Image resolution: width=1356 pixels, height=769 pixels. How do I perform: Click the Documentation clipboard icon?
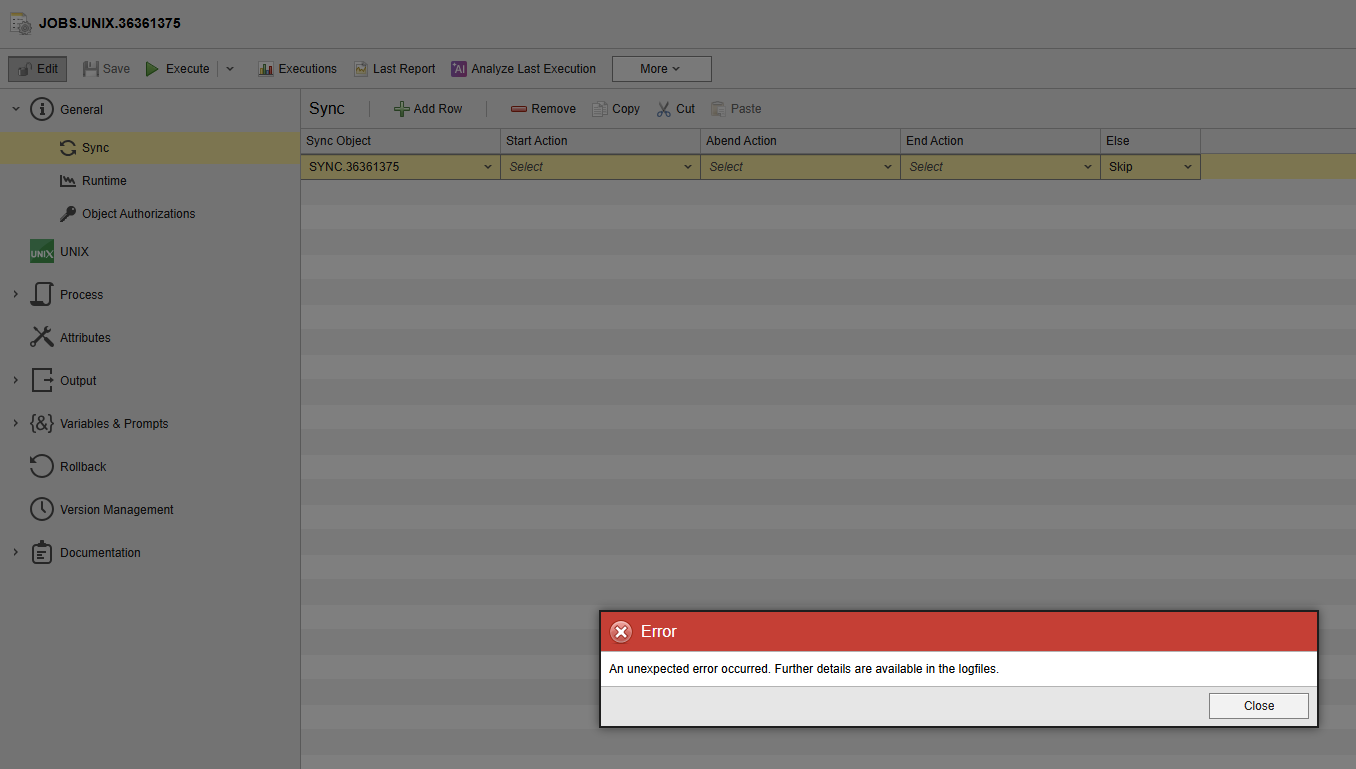point(41,552)
